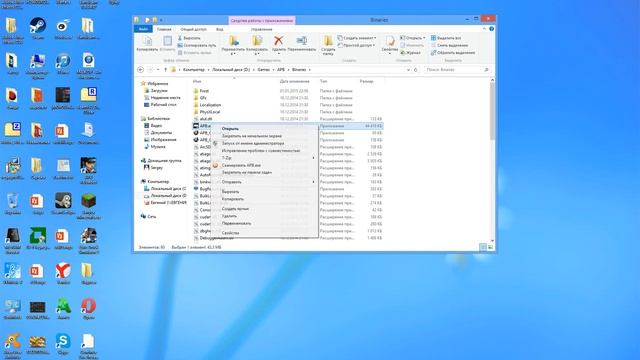Choose Закрепить на панели задач

(x=264, y=173)
